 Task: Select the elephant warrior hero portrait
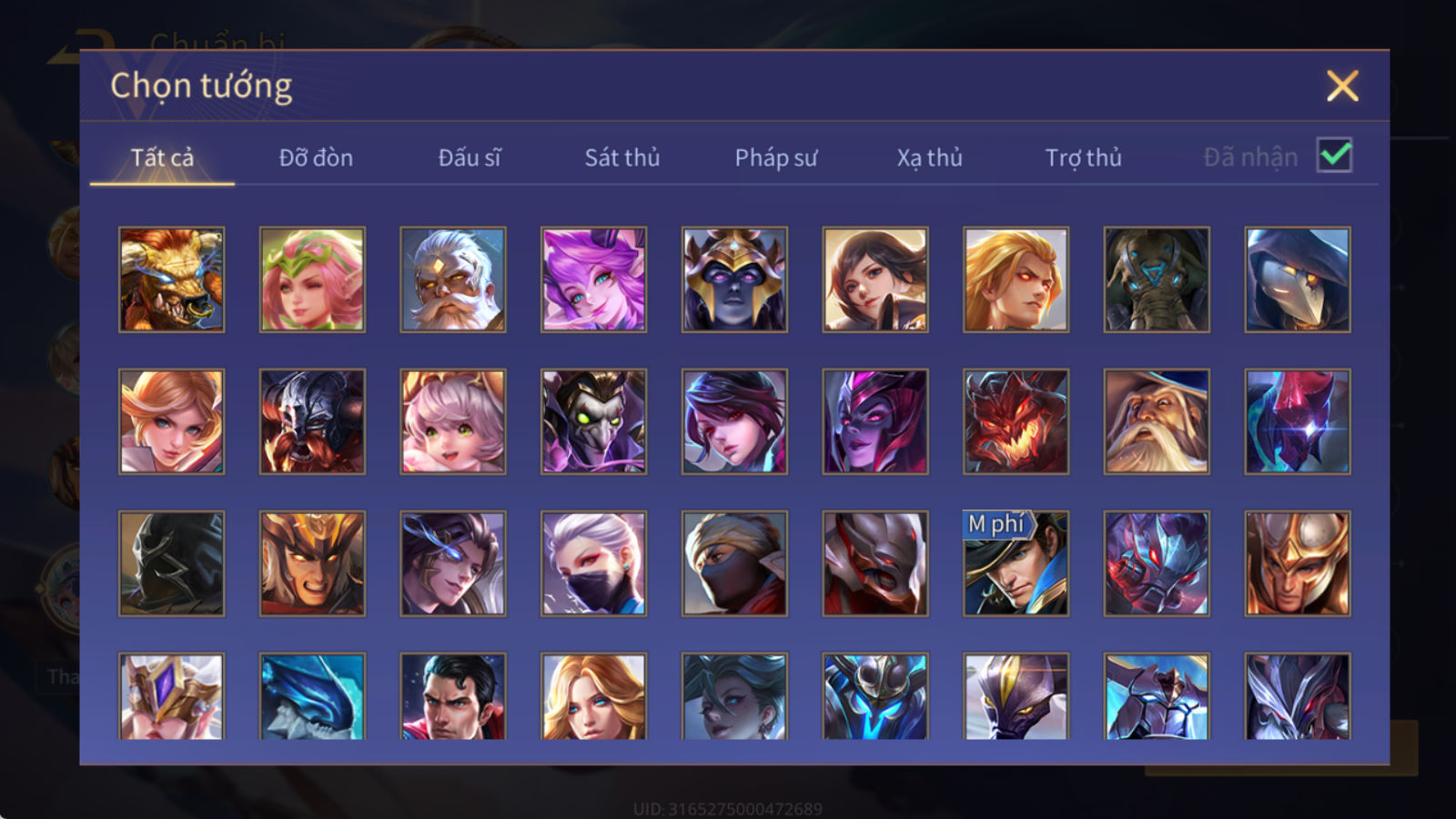point(1157,279)
